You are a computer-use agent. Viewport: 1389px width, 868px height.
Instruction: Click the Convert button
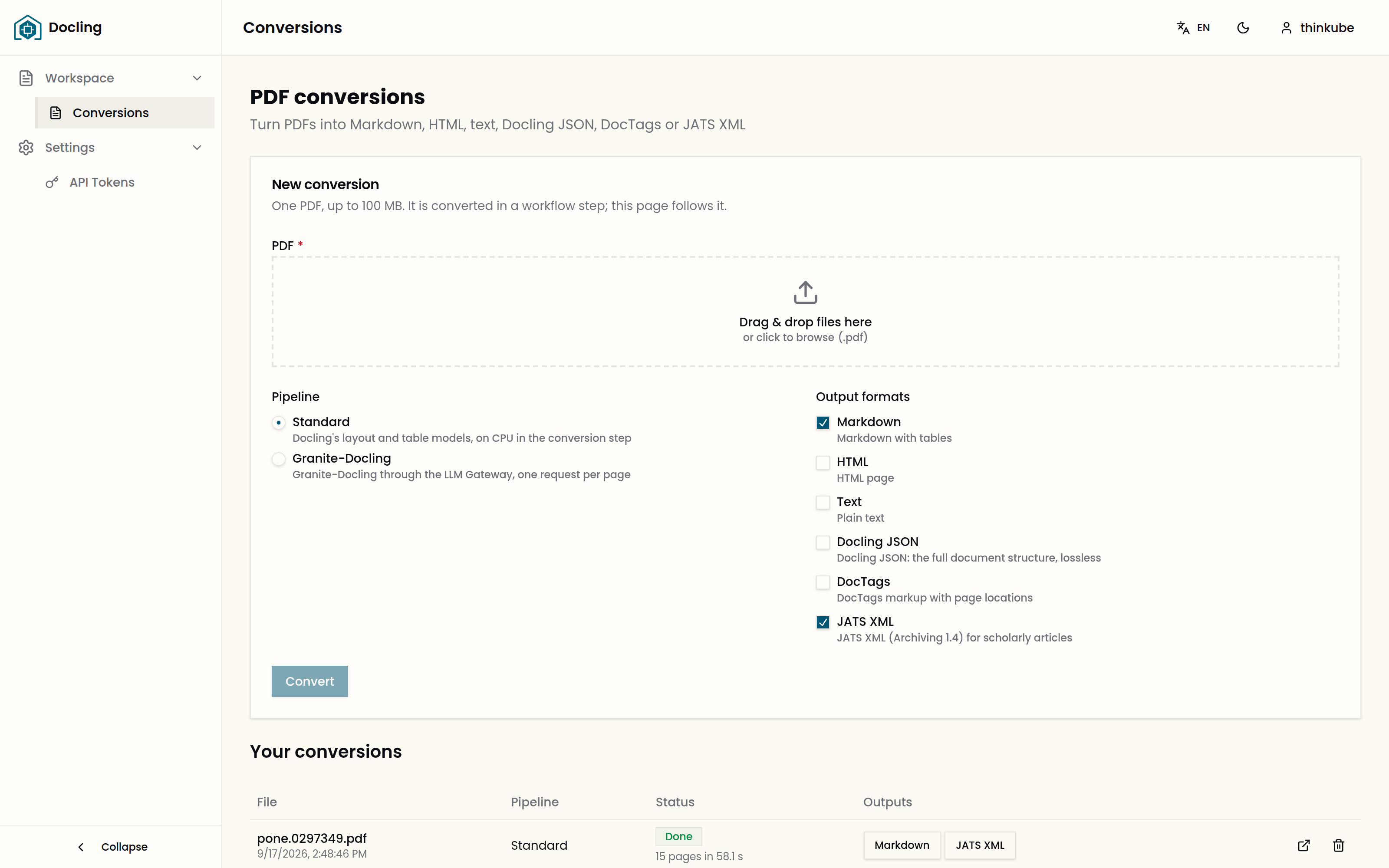coord(309,681)
